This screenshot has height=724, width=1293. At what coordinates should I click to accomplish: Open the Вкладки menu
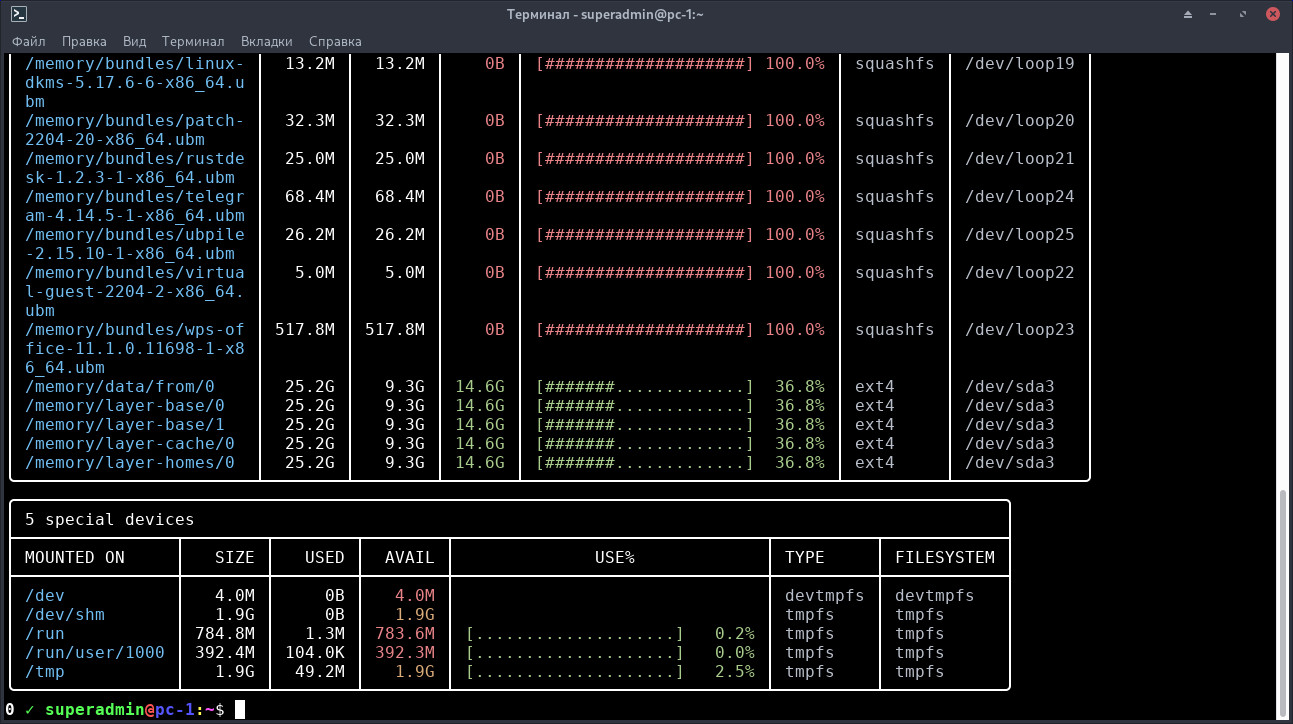point(267,41)
